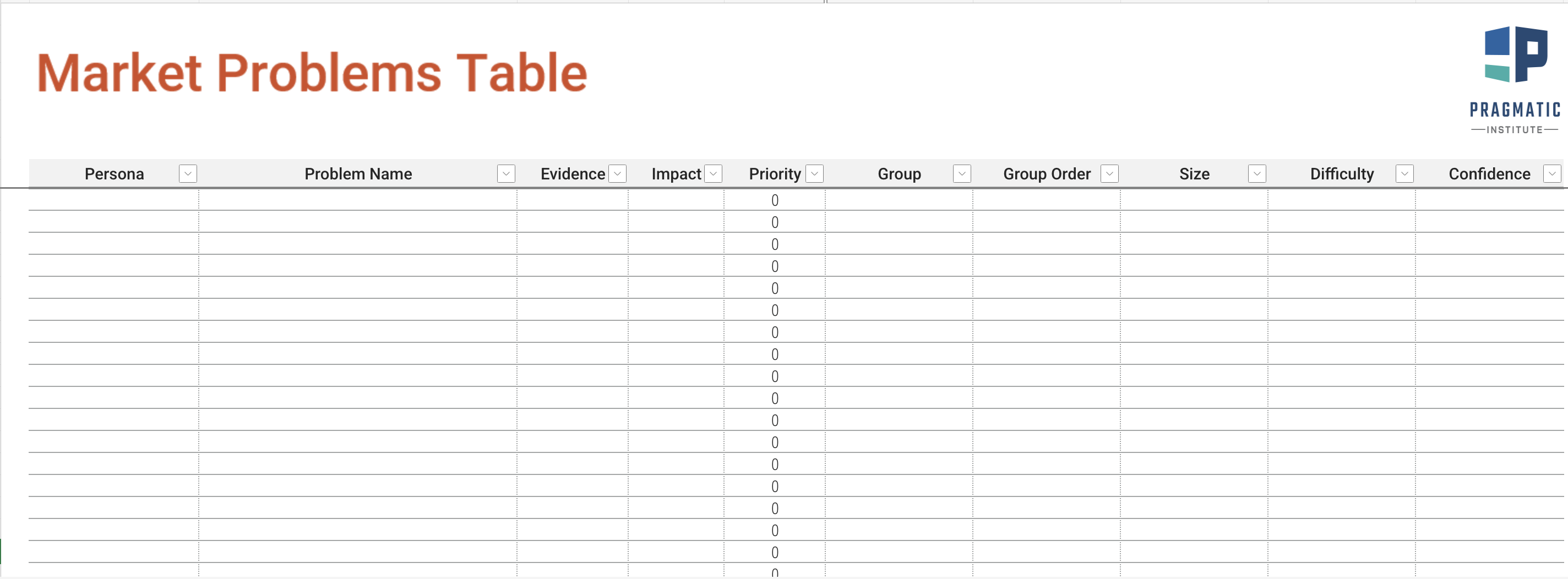Viewport: 1568px width, 579px height.
Task: Select the first Difficulty cell
Action: click(1342, 200)
